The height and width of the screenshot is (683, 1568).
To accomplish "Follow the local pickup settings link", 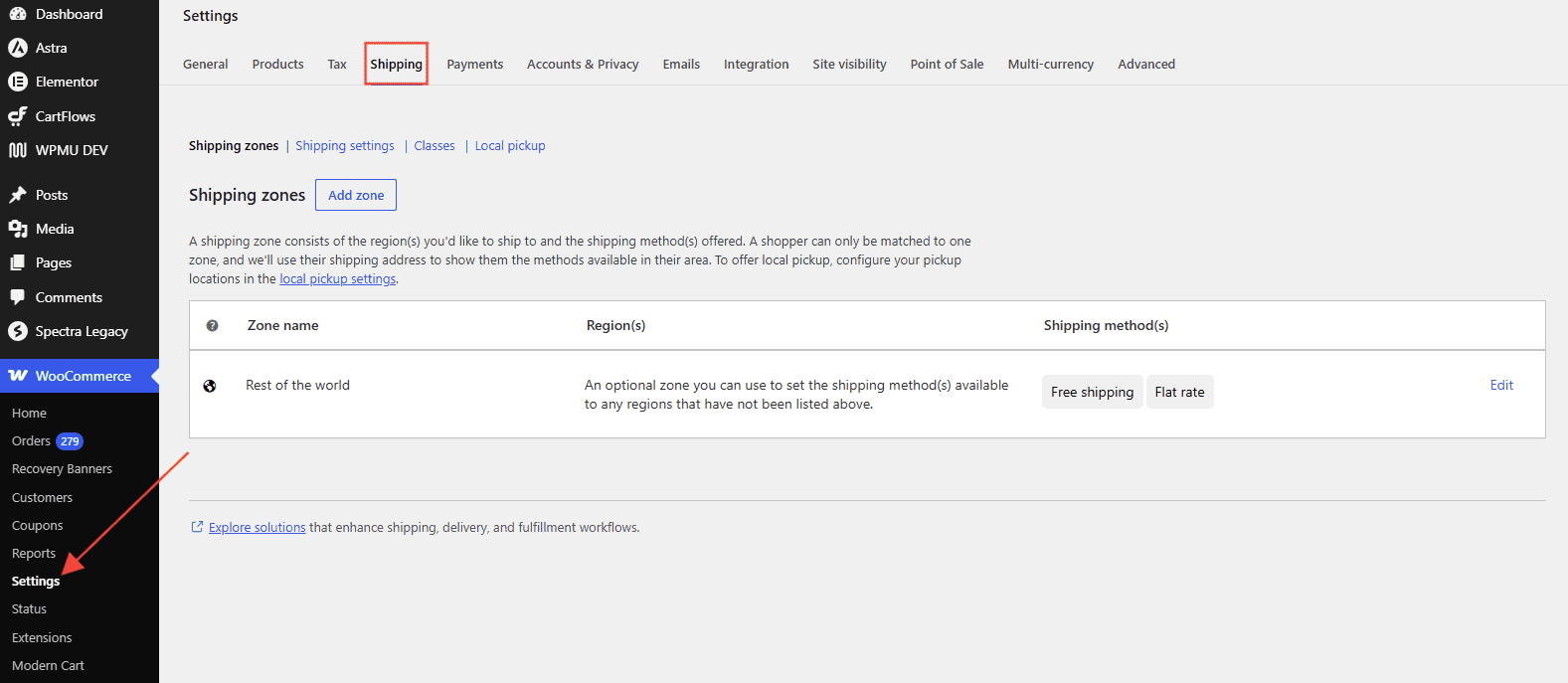I will point(338,279).
